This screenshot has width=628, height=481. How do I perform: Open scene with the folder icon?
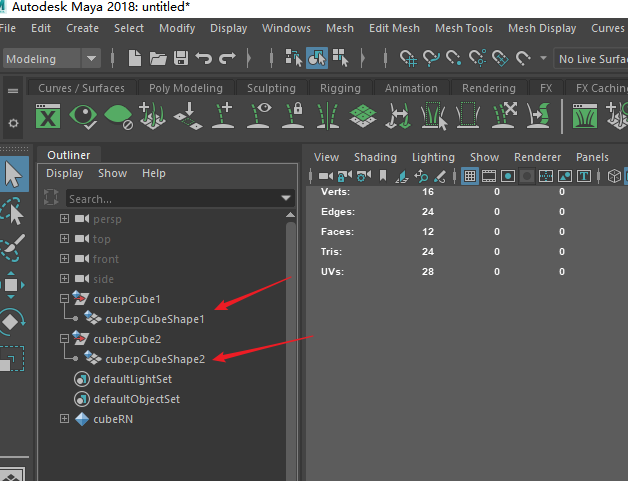[158, 59]
